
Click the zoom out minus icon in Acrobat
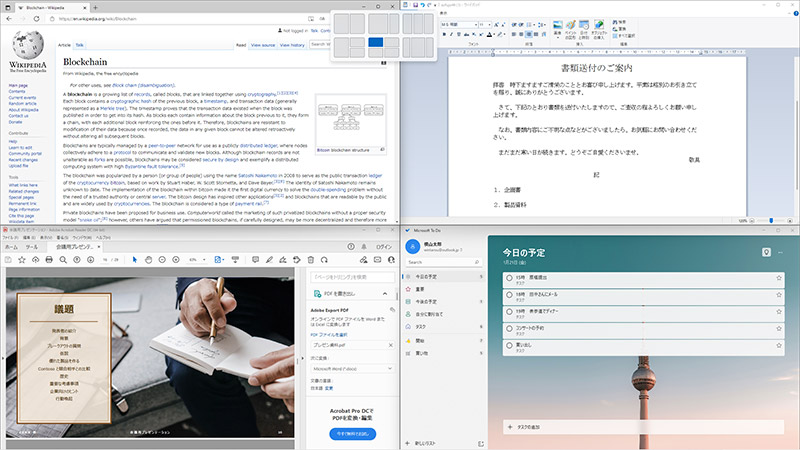[x=163, y=258]
